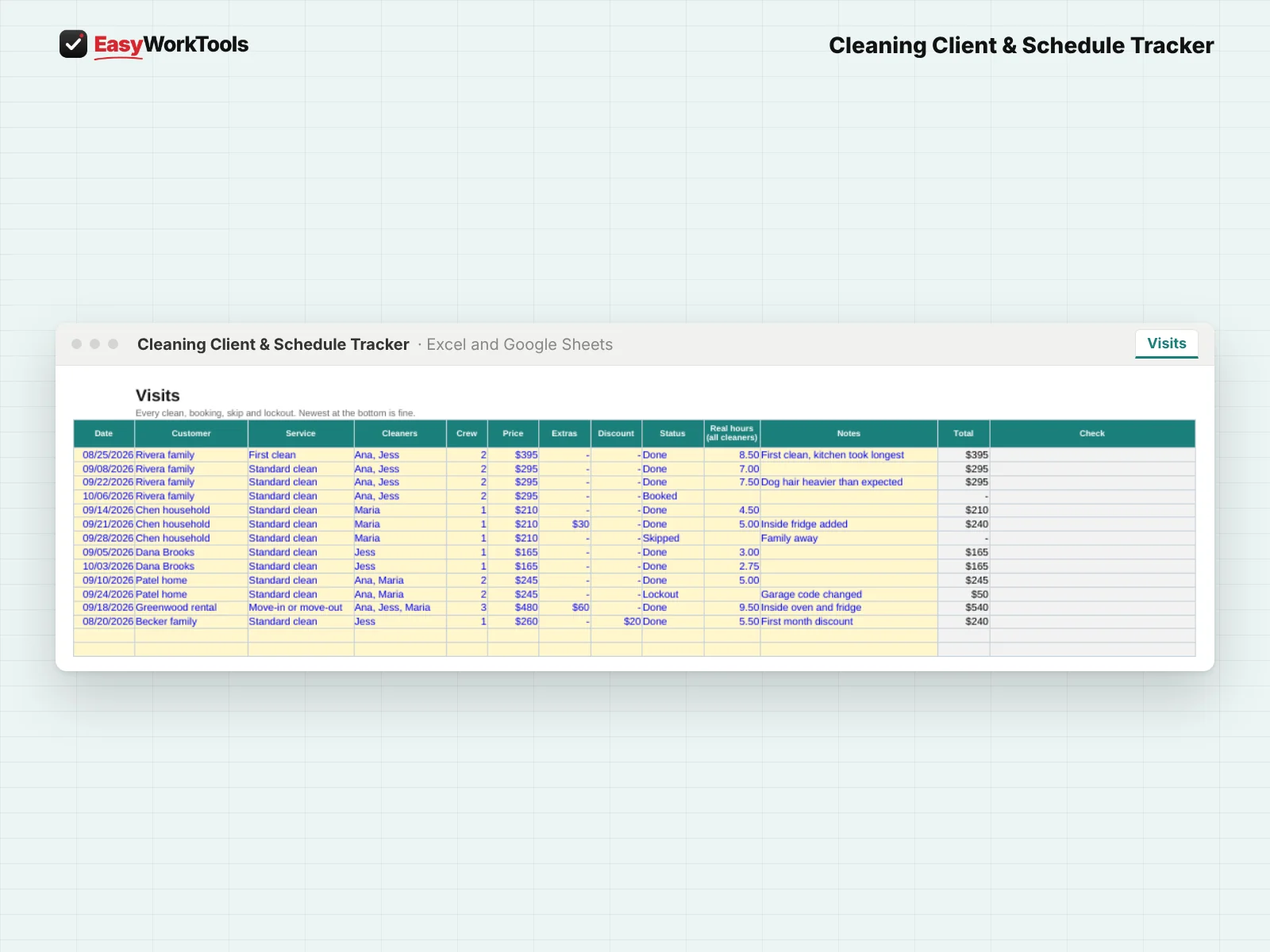Click the Cleaners column header
Screen dimensions: 1270x952
[x=400, y=433]
